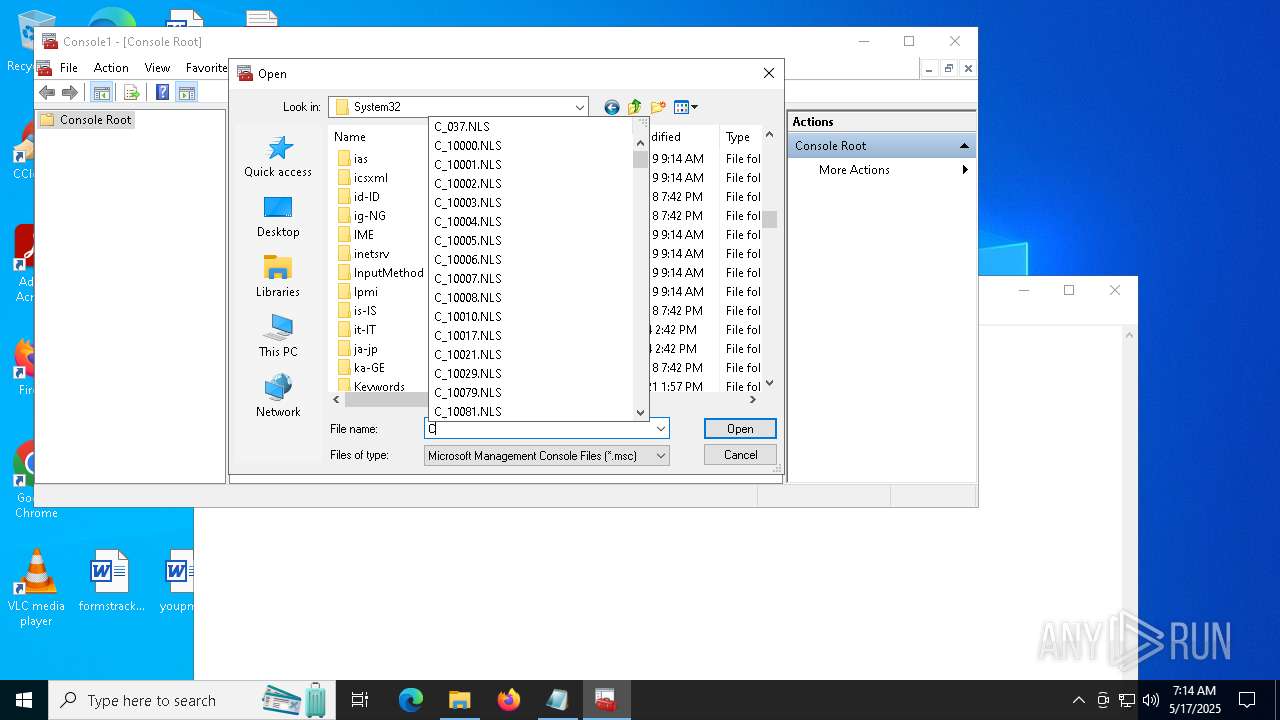Open Windows Start menu
The width and height of the screenshot is (1280, 720).
click(x=24, y=700)
